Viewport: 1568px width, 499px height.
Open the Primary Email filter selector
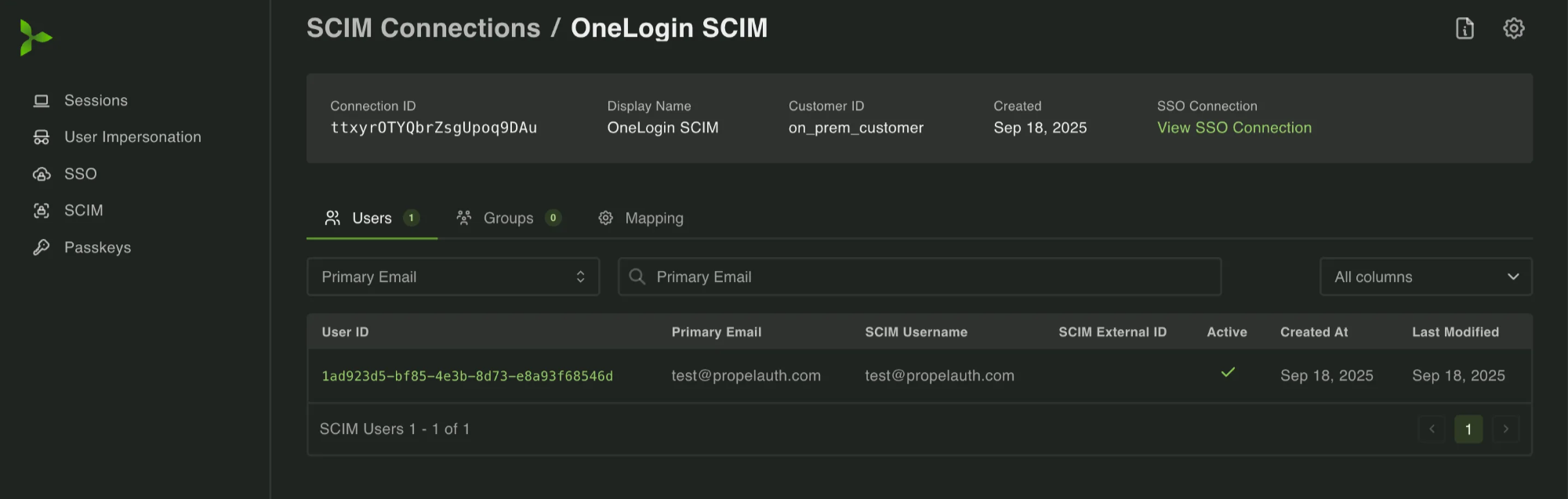[x=453, y=277]
